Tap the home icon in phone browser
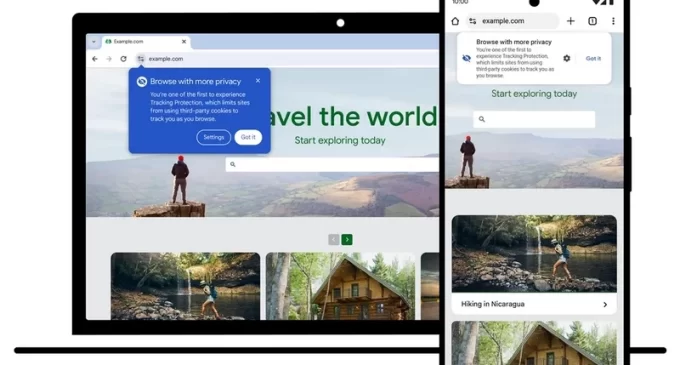Screen dimensions: 680x365 [455, 21]
